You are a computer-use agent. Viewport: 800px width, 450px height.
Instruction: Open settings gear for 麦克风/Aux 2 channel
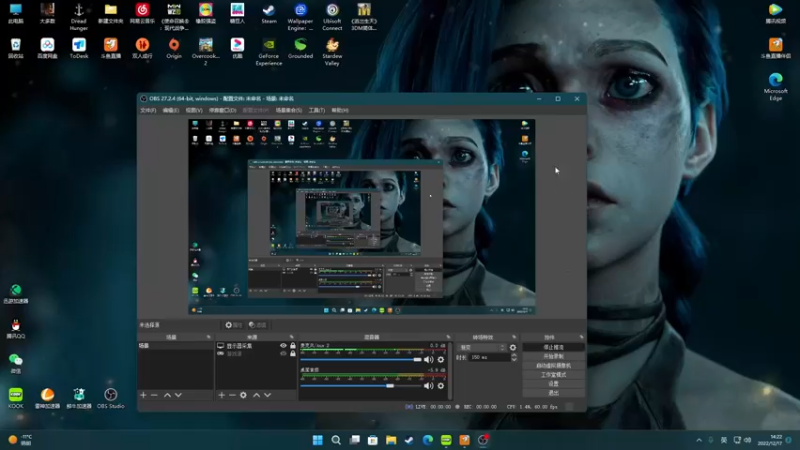click(441, 360)
